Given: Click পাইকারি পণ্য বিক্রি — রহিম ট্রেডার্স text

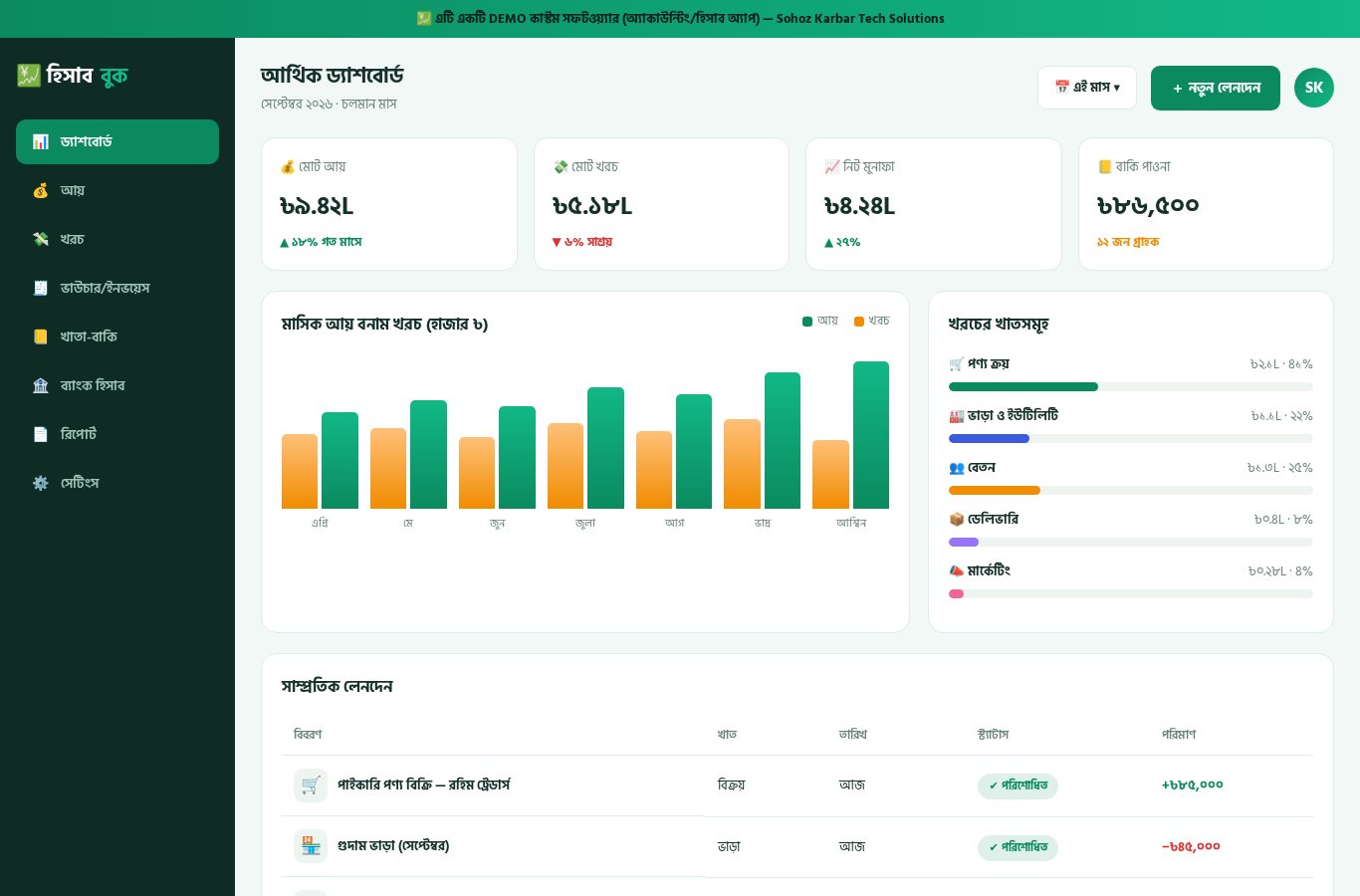Looking at the screenshot, I should 424,785.
